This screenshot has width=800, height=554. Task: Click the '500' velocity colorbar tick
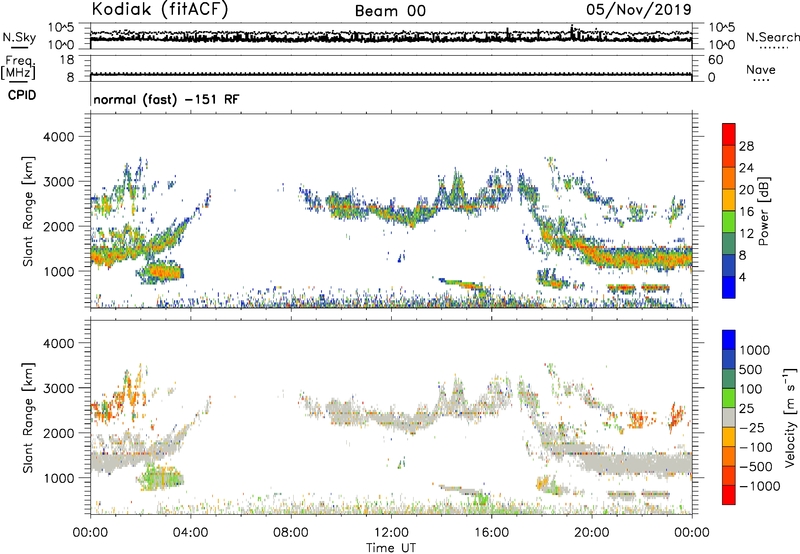(751, 369)
